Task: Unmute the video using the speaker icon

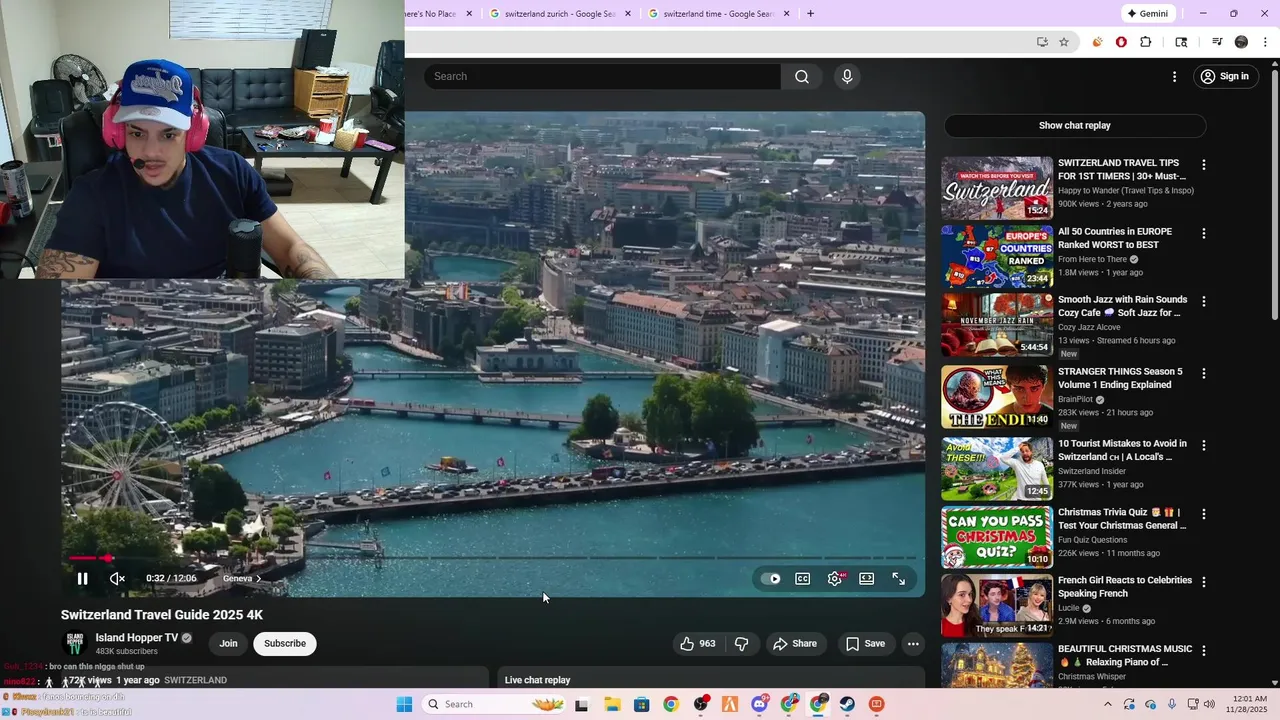Action: pyautogui.click(x=117, y=578)
